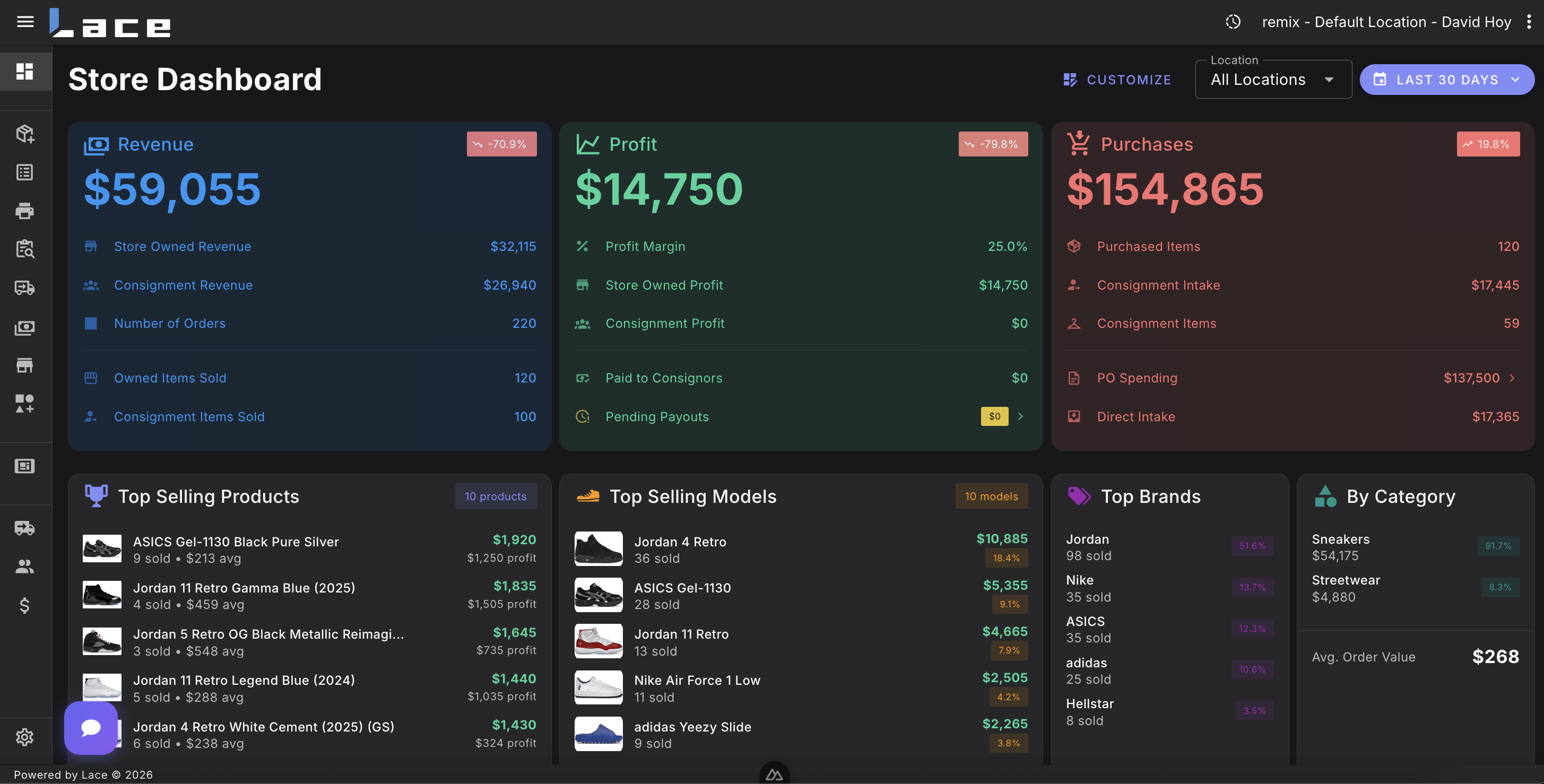This screenshot has width=1544, height=784.
Task: Select the Direct Intake row label
Action: point(1136,416)
